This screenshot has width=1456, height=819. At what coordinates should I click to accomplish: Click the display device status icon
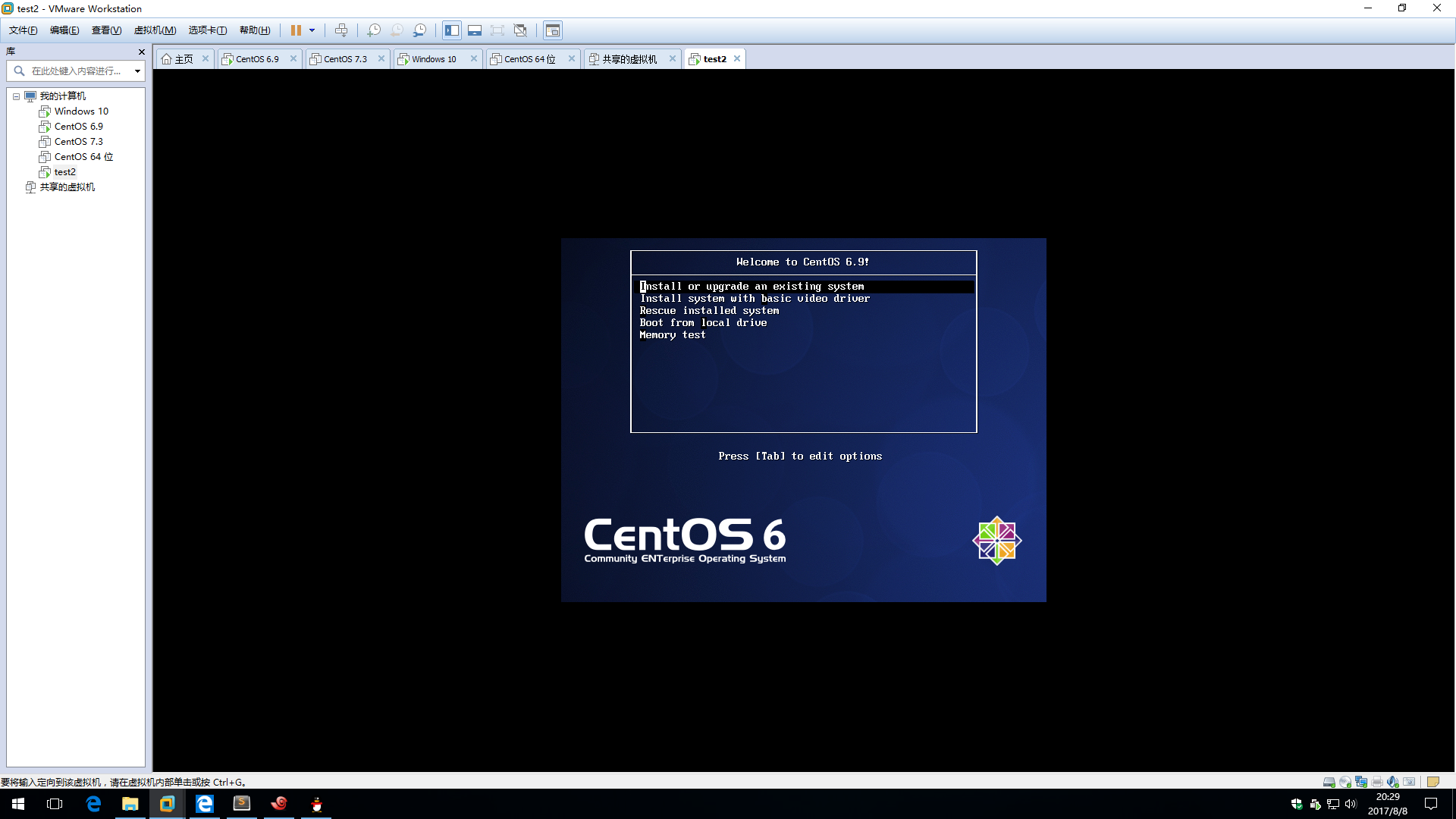pyautogui.click(x=1409, y=782)
